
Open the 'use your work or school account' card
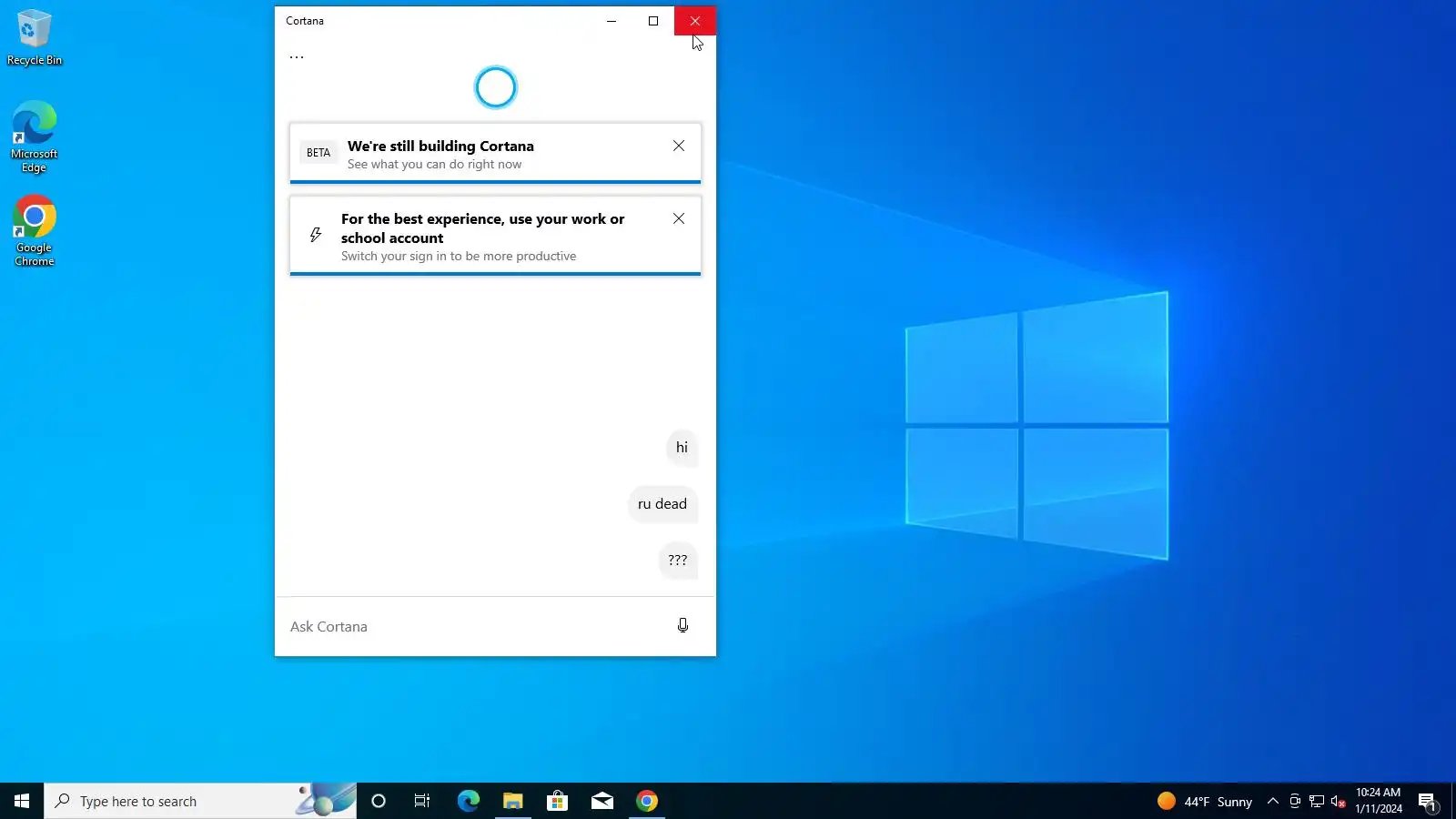pyautogui.click(x=495, y=236)
